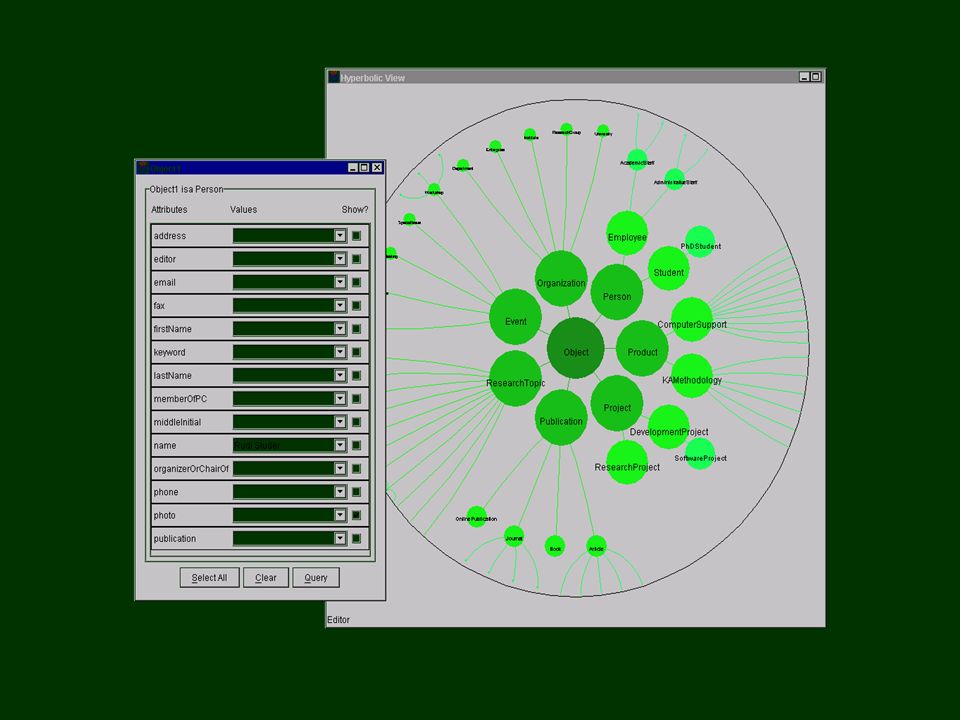960x720 pixels.
Task: Tick the keyword Show checkbox
Action: 356,352
